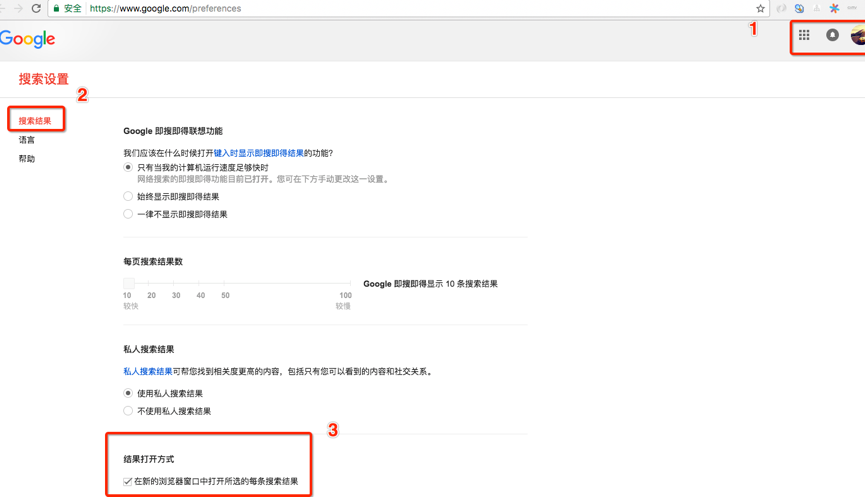The width and height of the screenshot is (865, 497).
Task: Click the 50 label on the slider
Action: [x=225, y=295]
